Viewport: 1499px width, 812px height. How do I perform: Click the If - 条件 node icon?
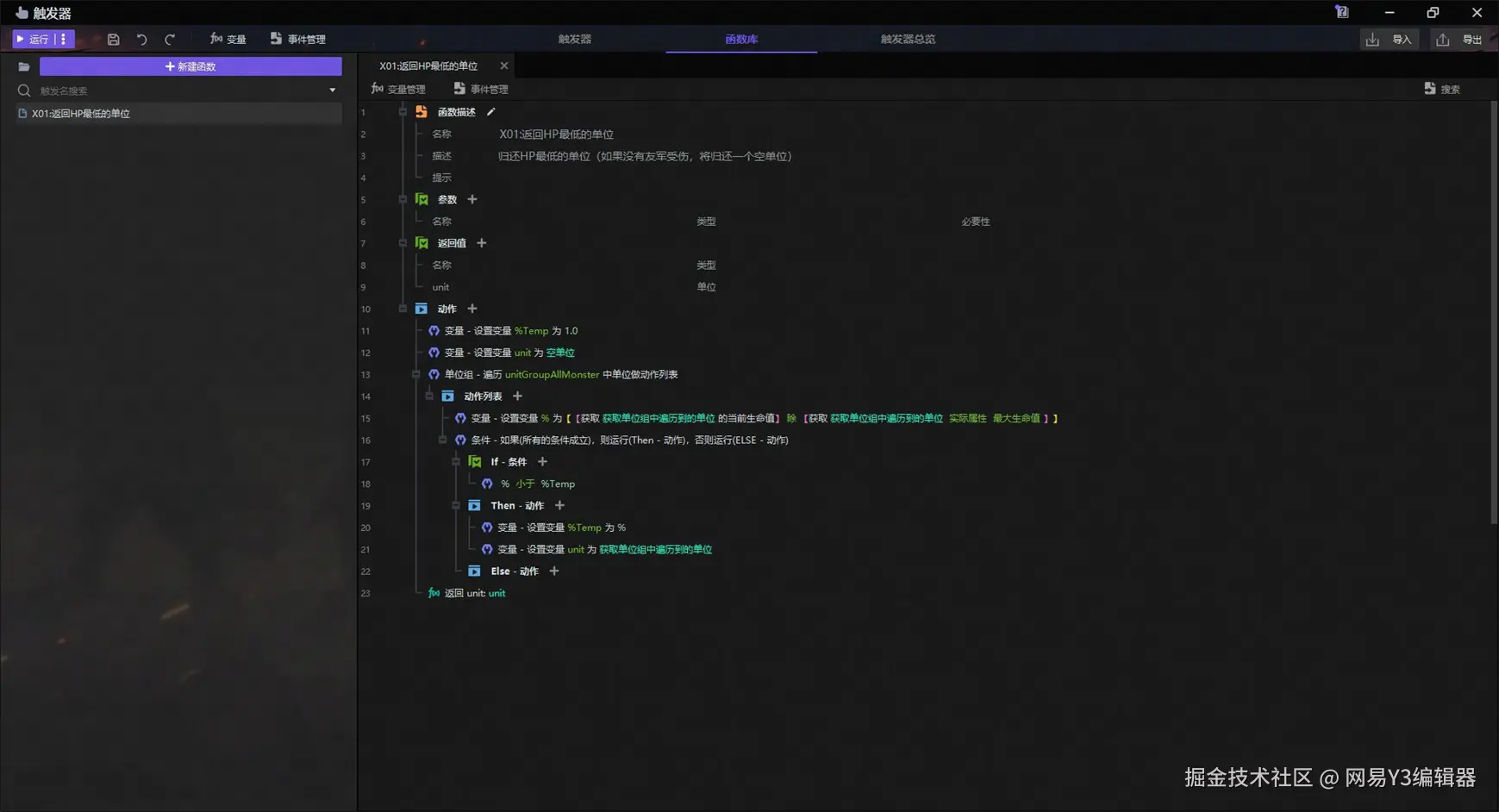coord(475,462)
